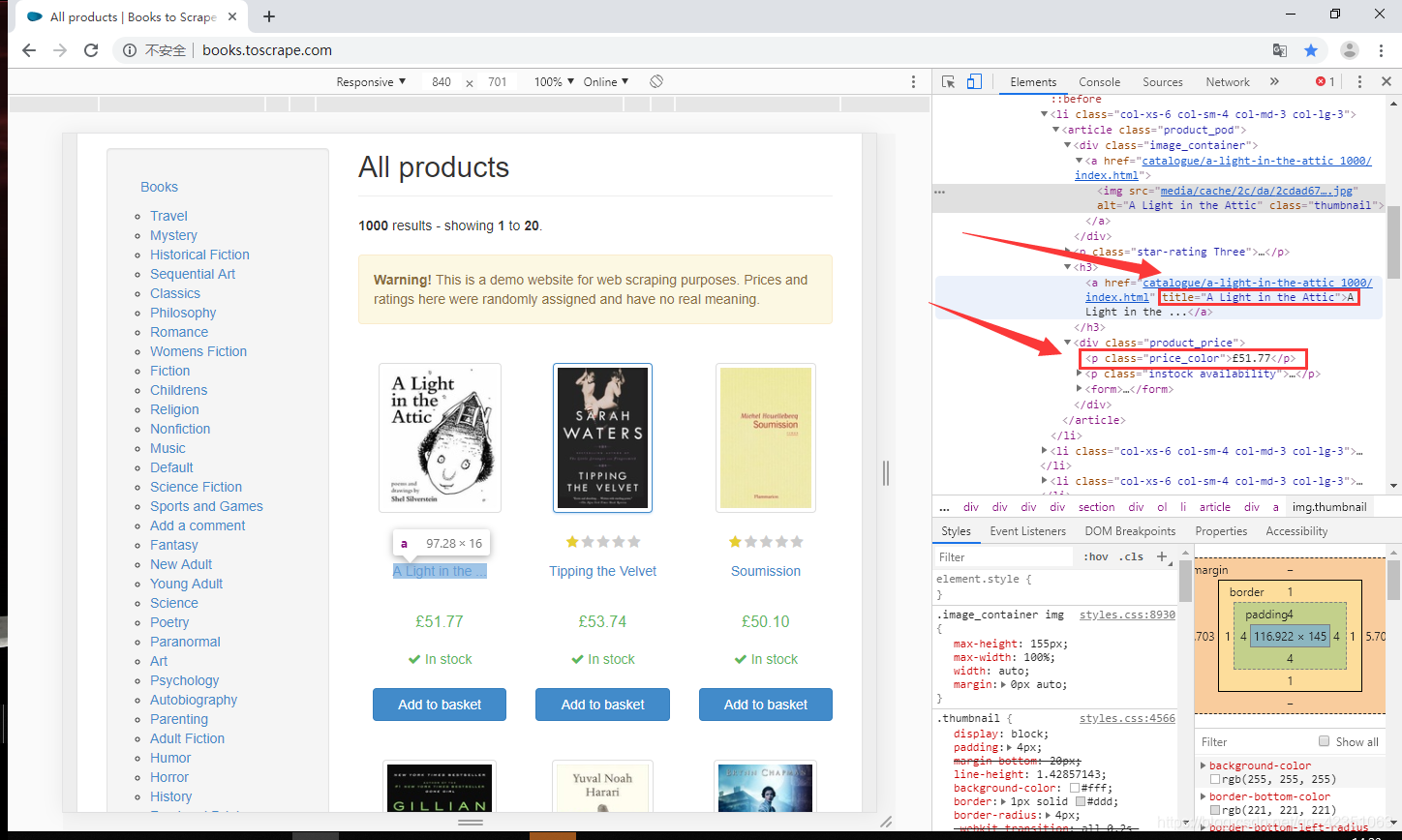Bookmark this page with the star icon
1402x840 pixels.
pyautogui.click(x=1311, y=50)
